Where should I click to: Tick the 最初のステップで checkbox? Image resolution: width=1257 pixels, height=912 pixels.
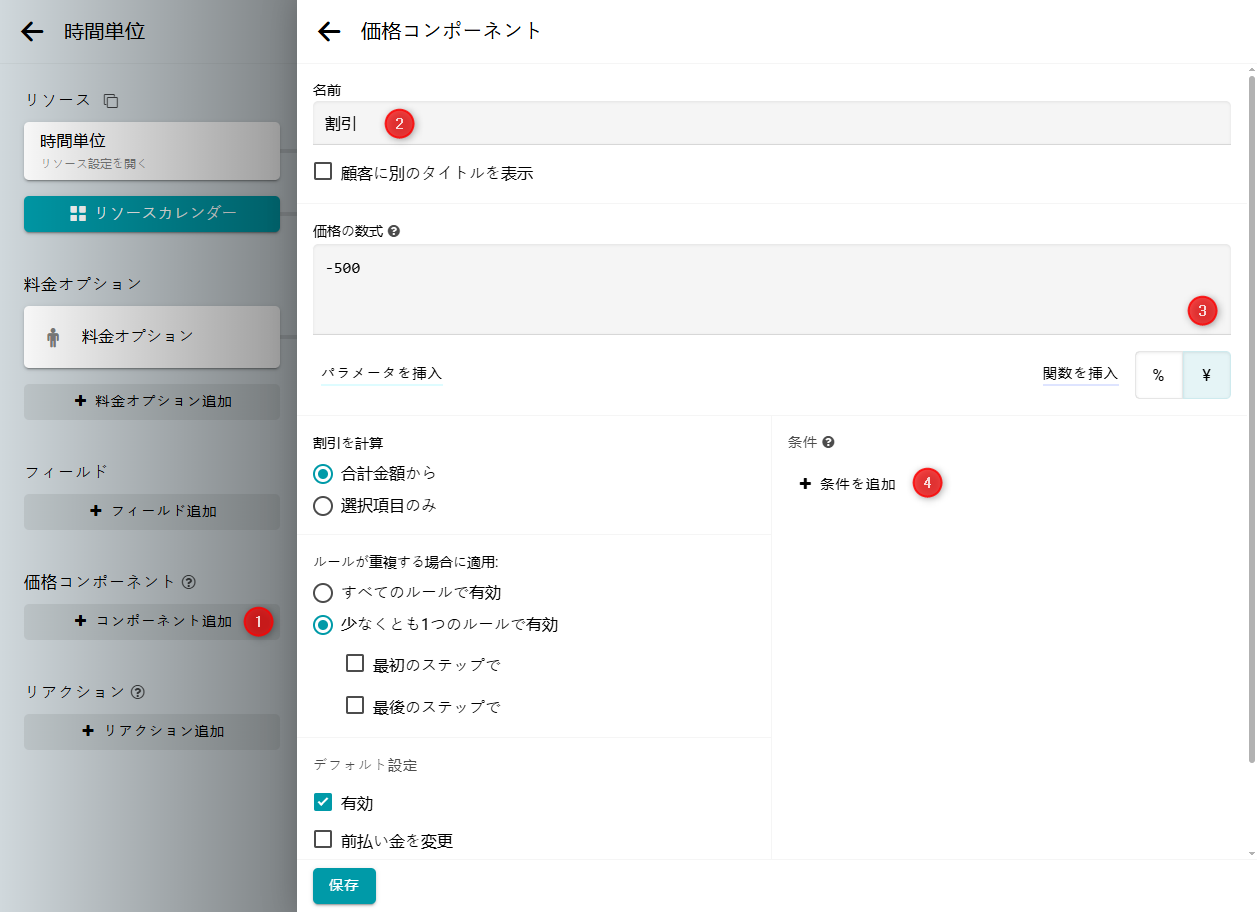[x=355, y=663]
